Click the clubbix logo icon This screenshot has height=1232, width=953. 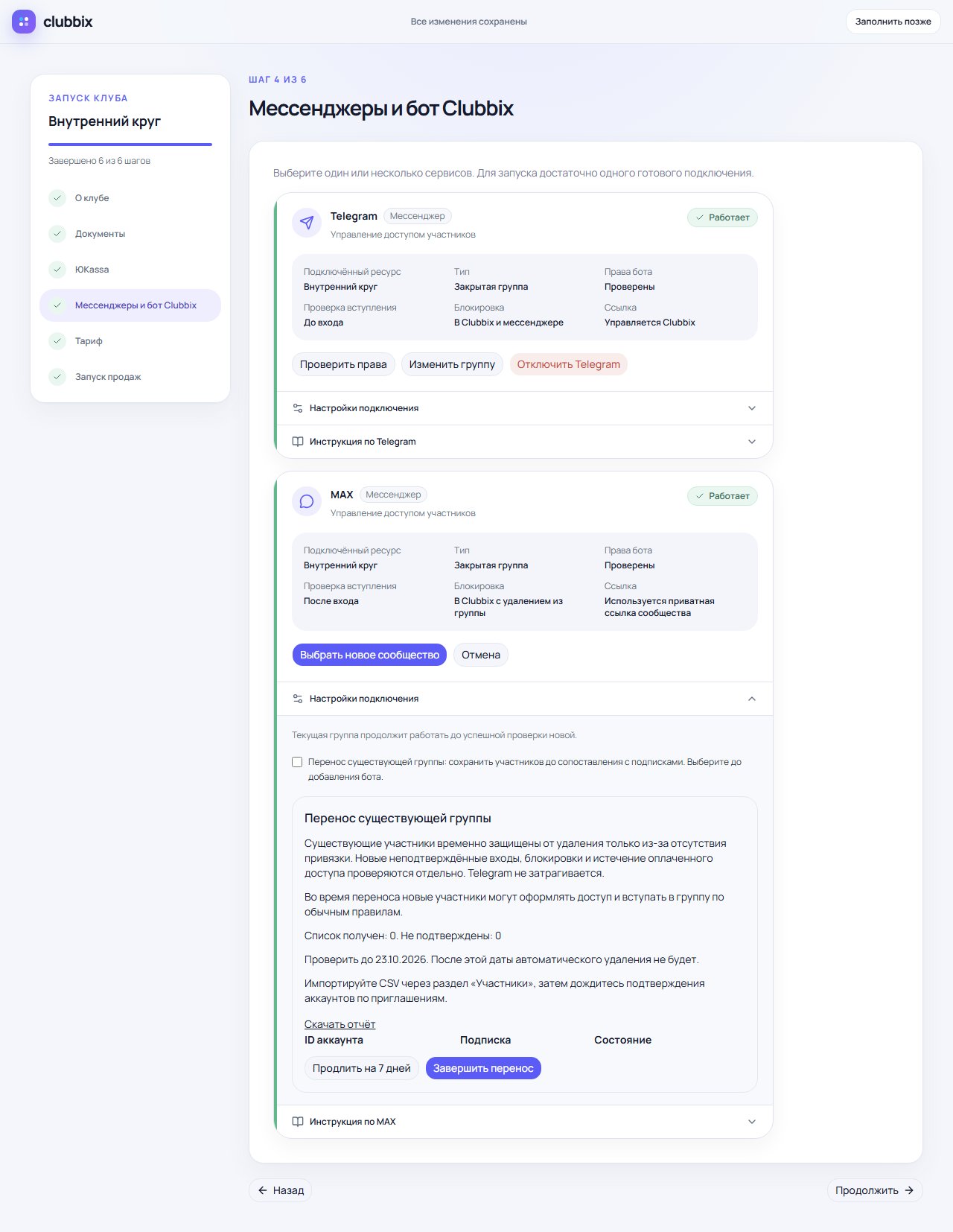point(24,22)
